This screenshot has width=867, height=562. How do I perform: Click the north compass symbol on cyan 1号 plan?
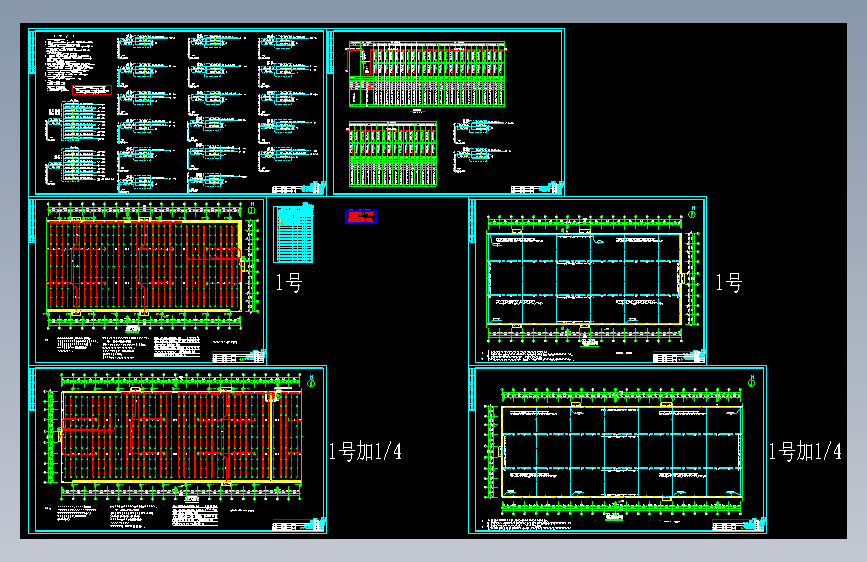[692, 212]
